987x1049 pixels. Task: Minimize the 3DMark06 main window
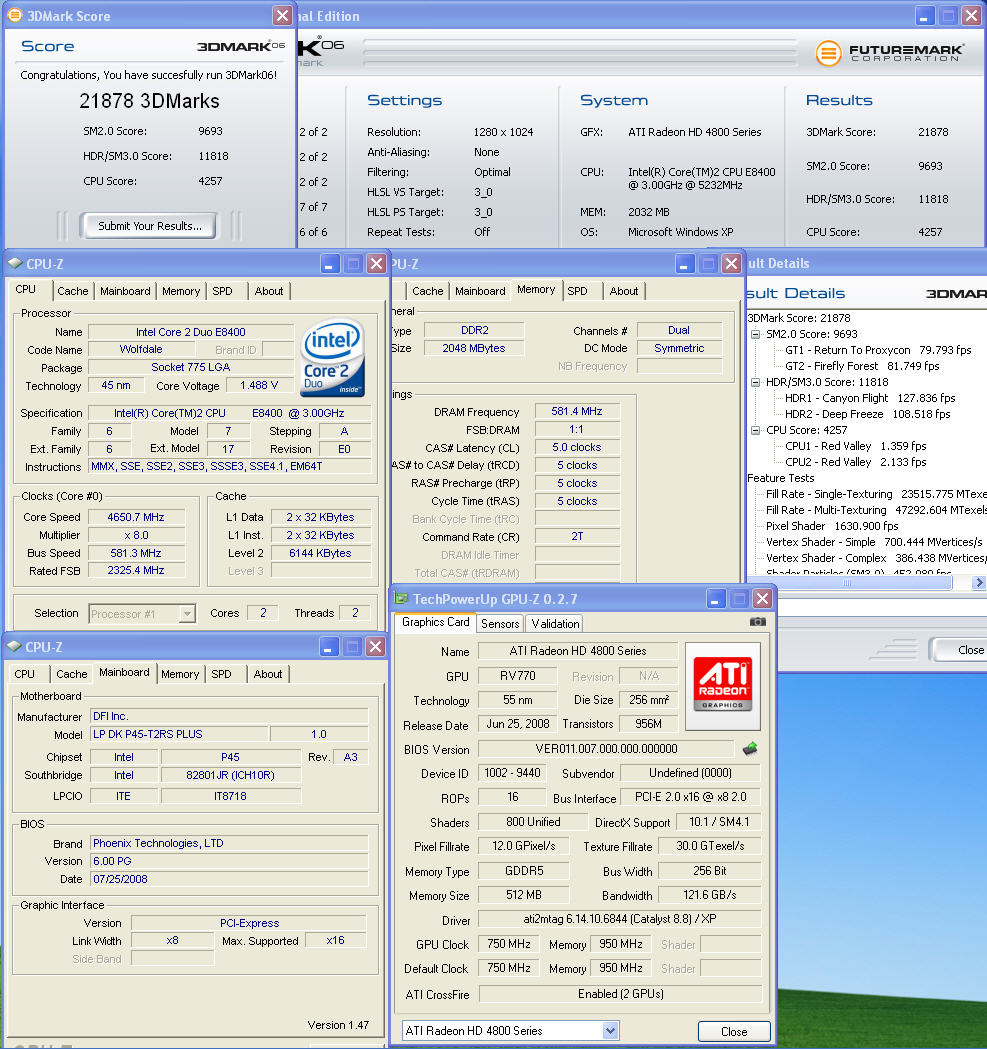[x=924, y=15]
